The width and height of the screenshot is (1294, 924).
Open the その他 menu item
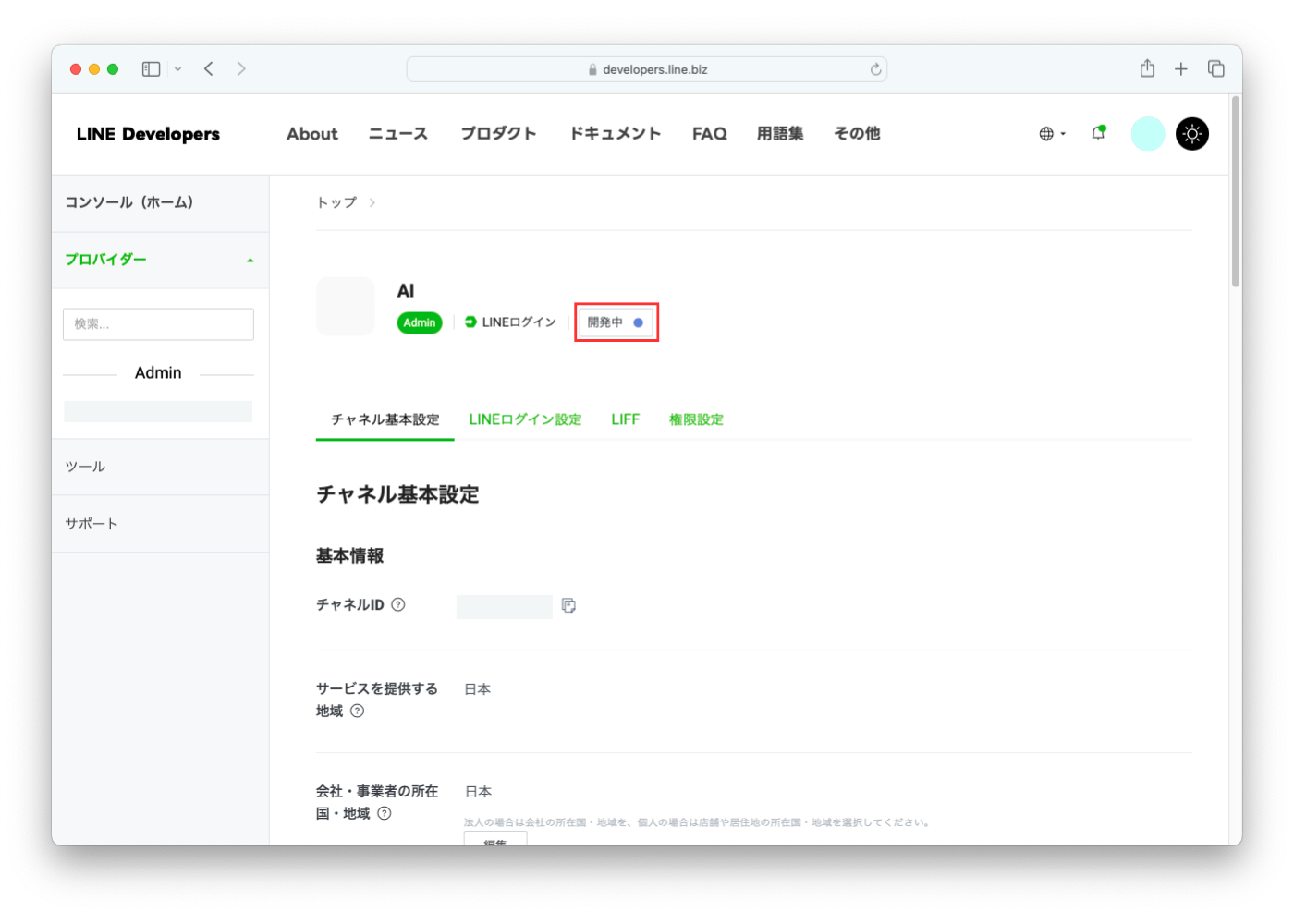[x=857, y=134]
